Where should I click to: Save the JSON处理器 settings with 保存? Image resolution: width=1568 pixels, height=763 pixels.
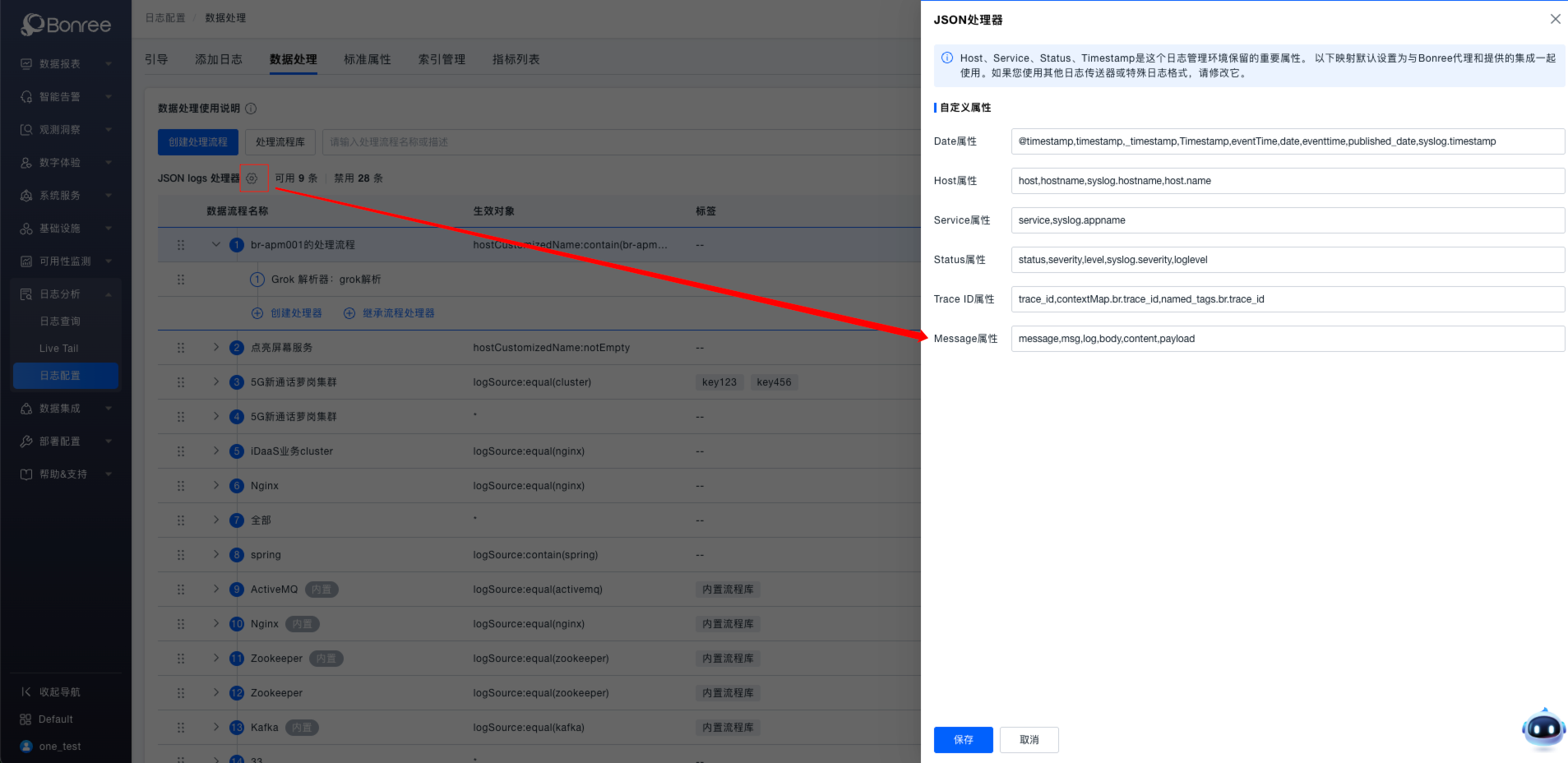(963, 739)
